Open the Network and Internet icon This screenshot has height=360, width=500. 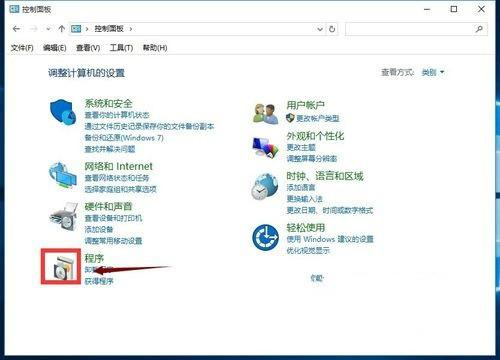click(x=62, y=175)
